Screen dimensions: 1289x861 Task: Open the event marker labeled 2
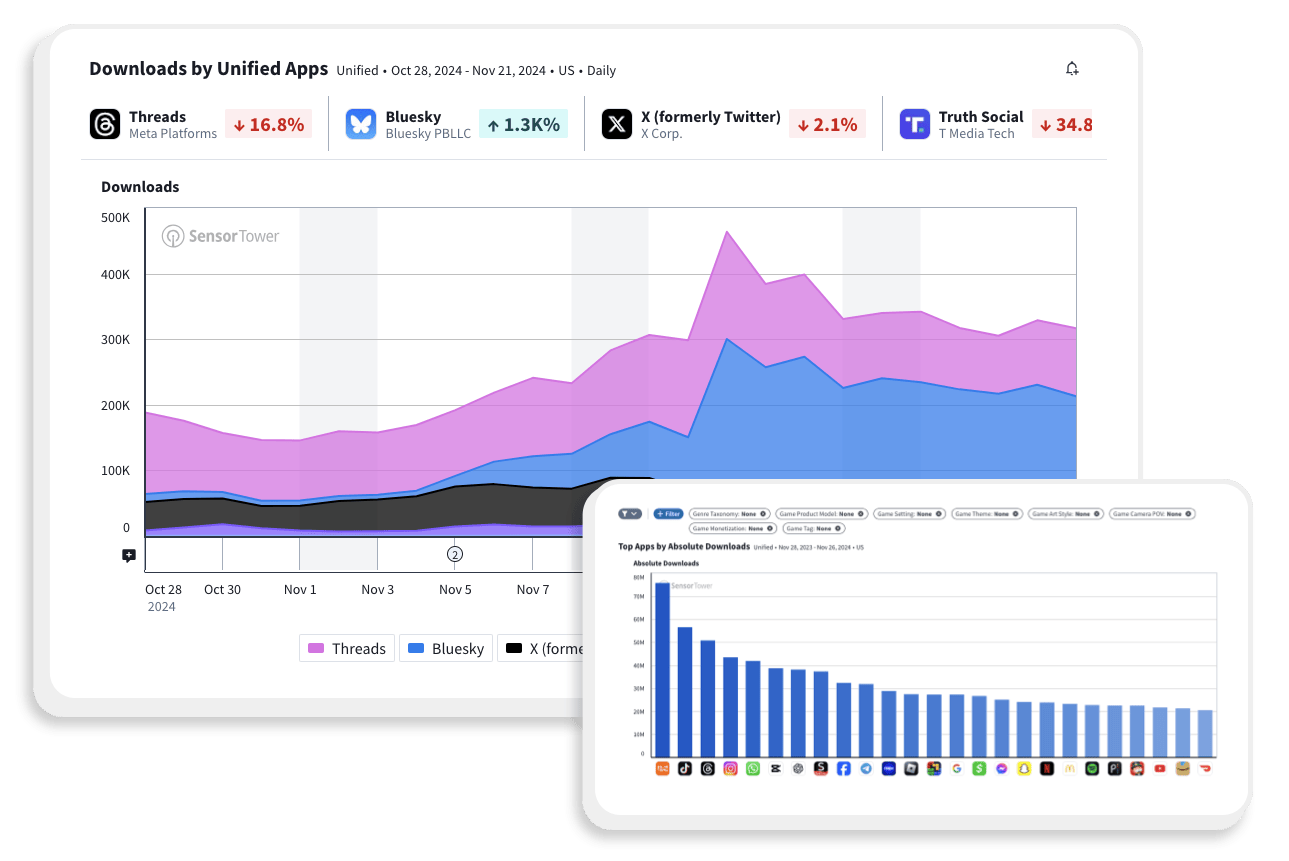click(454, 554)
